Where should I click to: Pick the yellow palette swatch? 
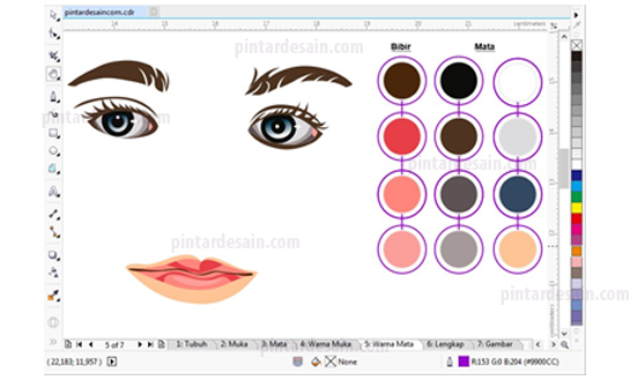click(577, 208)
